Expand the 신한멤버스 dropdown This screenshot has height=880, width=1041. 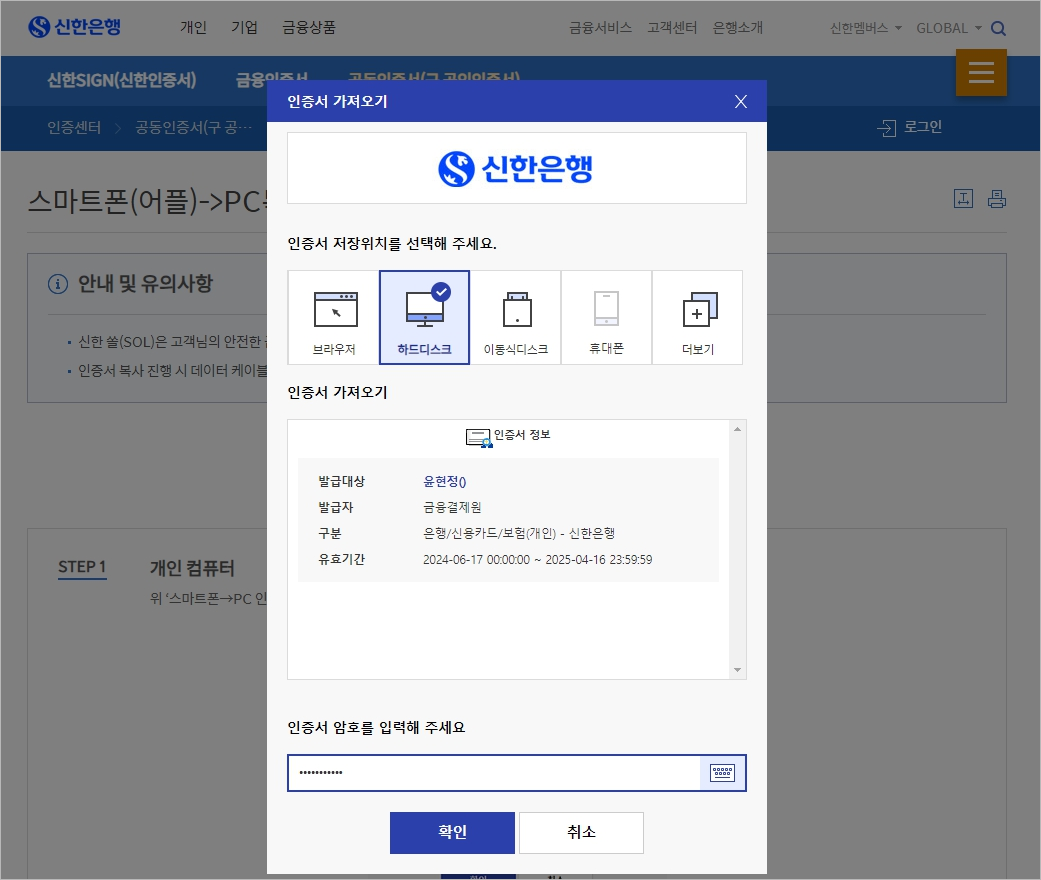866,28
